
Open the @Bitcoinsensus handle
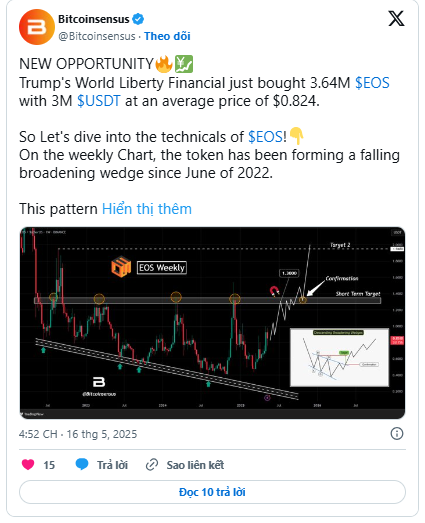97,36
